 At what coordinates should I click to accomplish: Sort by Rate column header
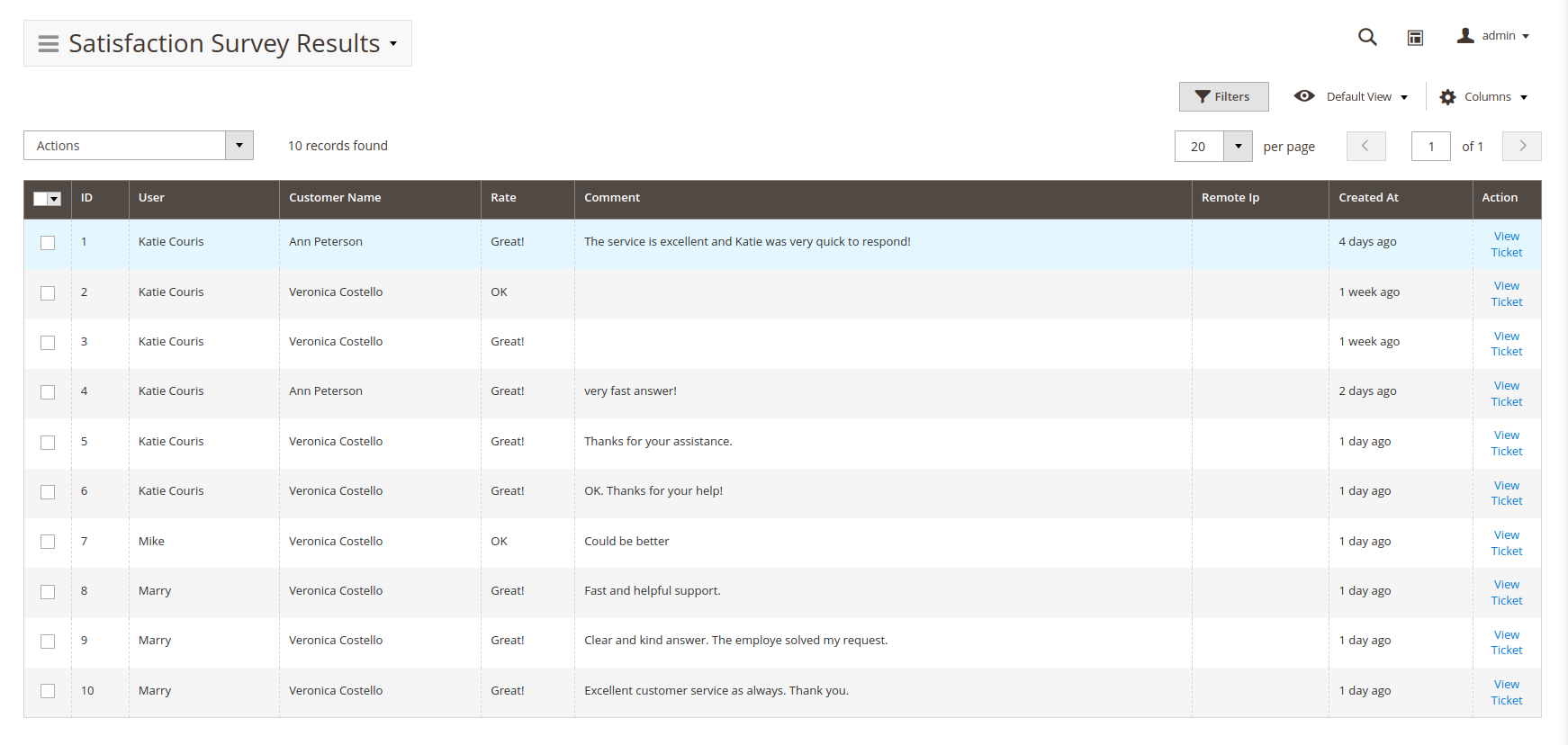coord(504,198)
